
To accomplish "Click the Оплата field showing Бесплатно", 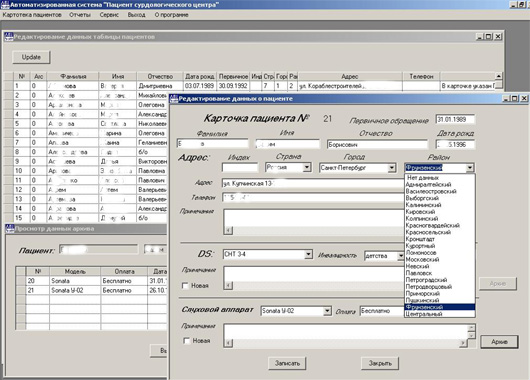I will click(x=382, y=311).
